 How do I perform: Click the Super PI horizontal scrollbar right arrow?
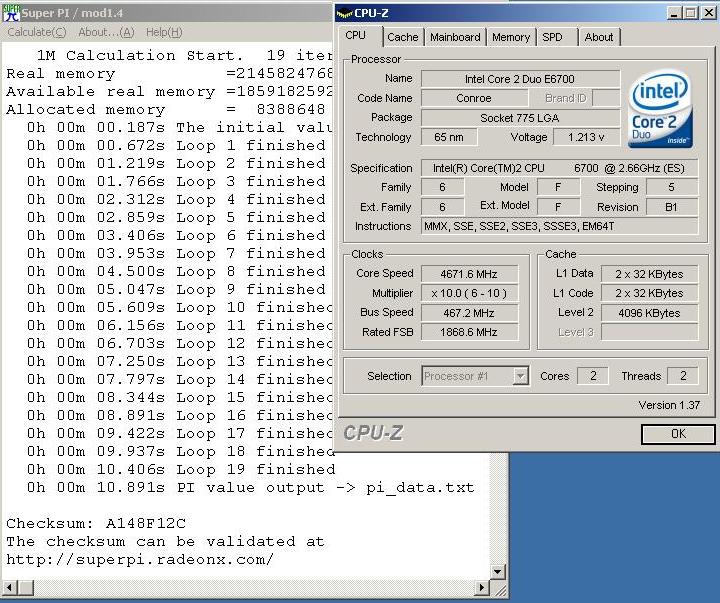(x=481, y=587)
